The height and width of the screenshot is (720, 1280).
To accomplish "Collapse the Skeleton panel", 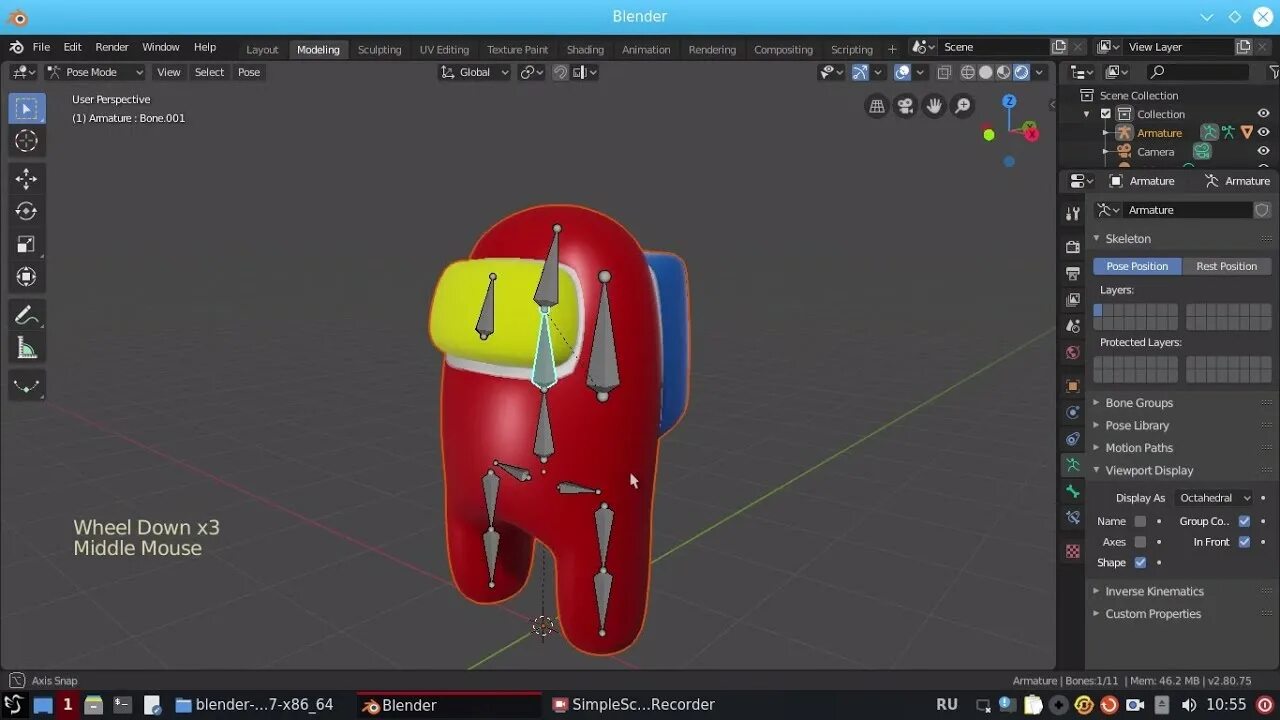I will click(1128, 238).
